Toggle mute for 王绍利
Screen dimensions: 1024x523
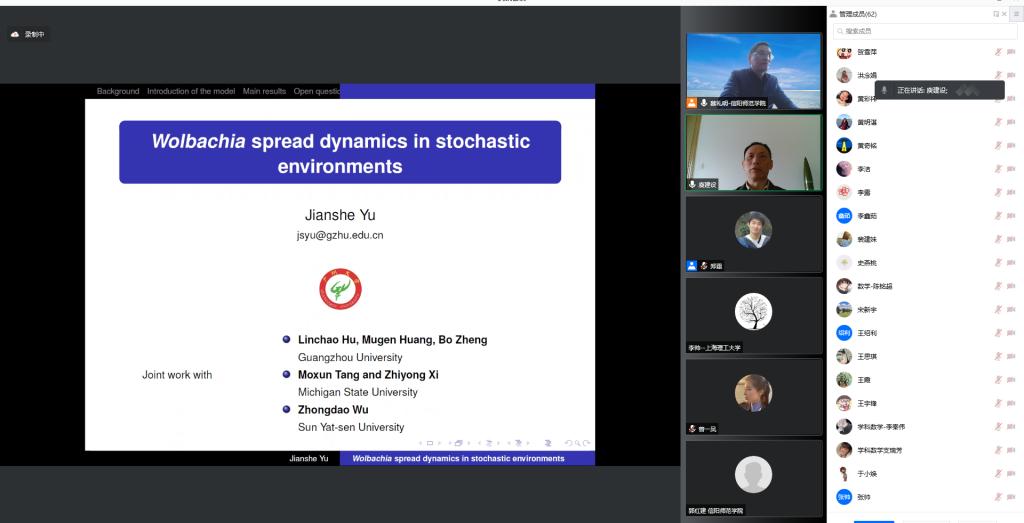tap(998, 333)
